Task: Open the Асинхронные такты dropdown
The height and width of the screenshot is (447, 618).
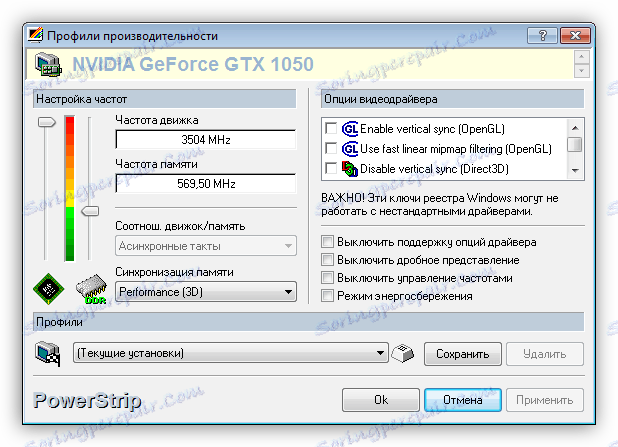Action: coord(206,246)
